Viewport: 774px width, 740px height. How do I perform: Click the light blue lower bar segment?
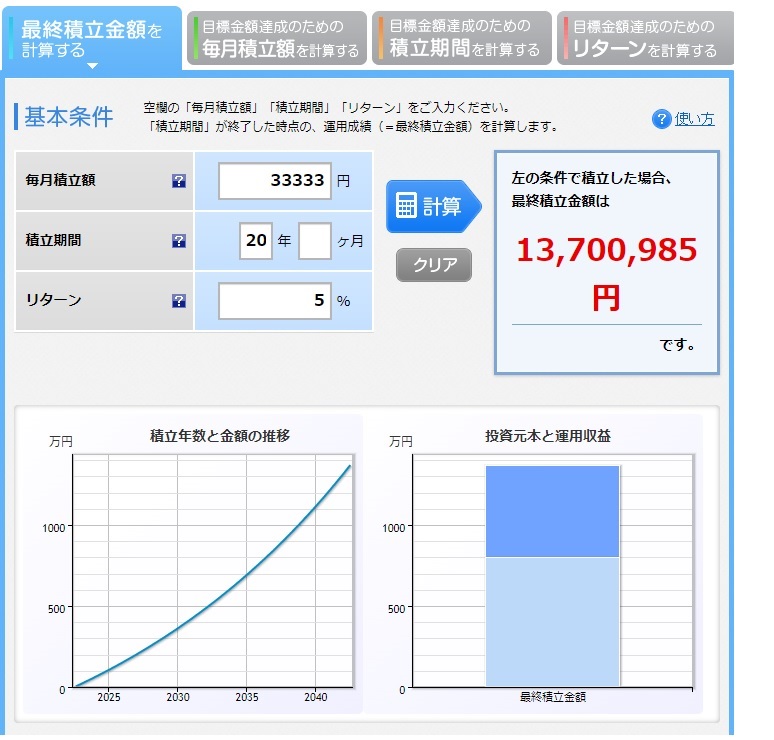552,620
